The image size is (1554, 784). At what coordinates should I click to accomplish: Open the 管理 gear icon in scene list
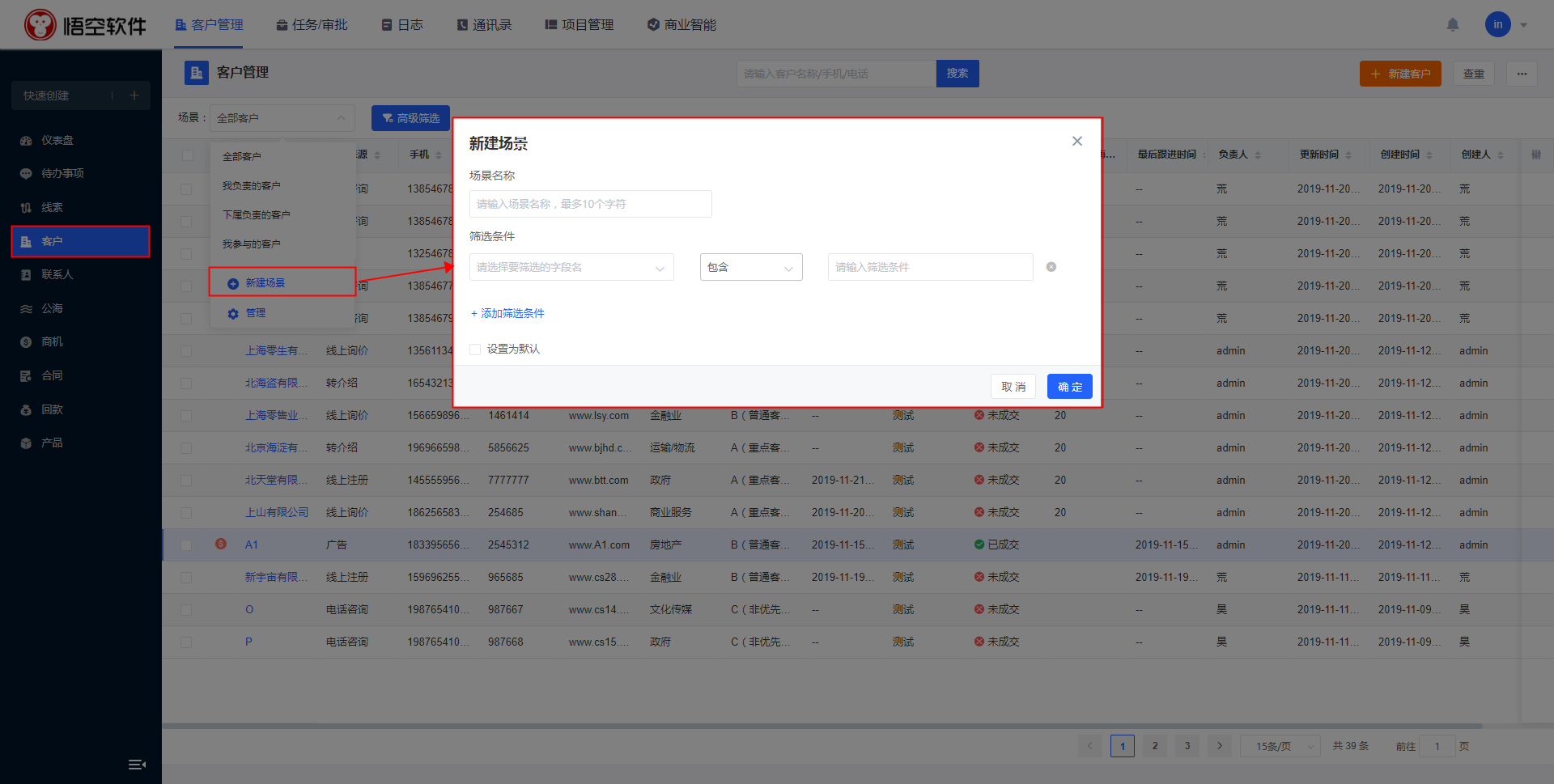coord(233,313)
